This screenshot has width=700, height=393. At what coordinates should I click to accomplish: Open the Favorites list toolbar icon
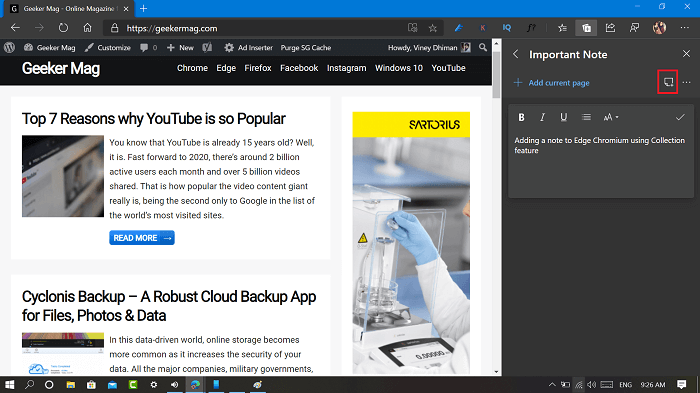coord(562,28)
